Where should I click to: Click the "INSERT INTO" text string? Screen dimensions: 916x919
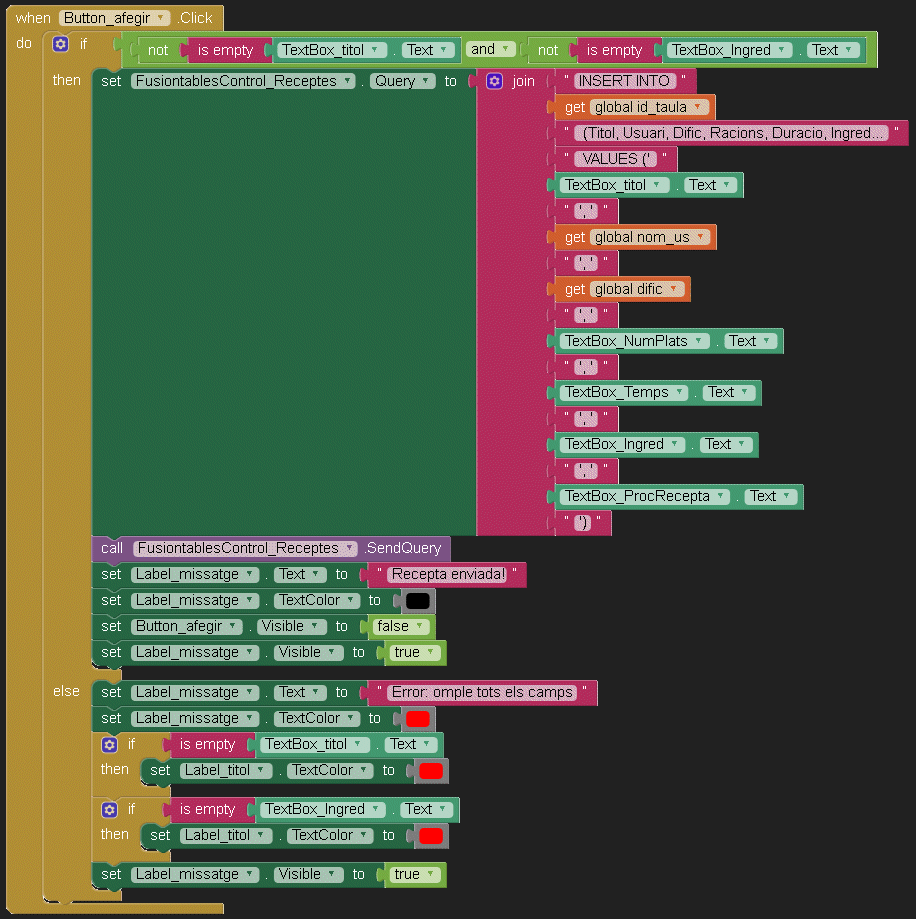point(622,81)
